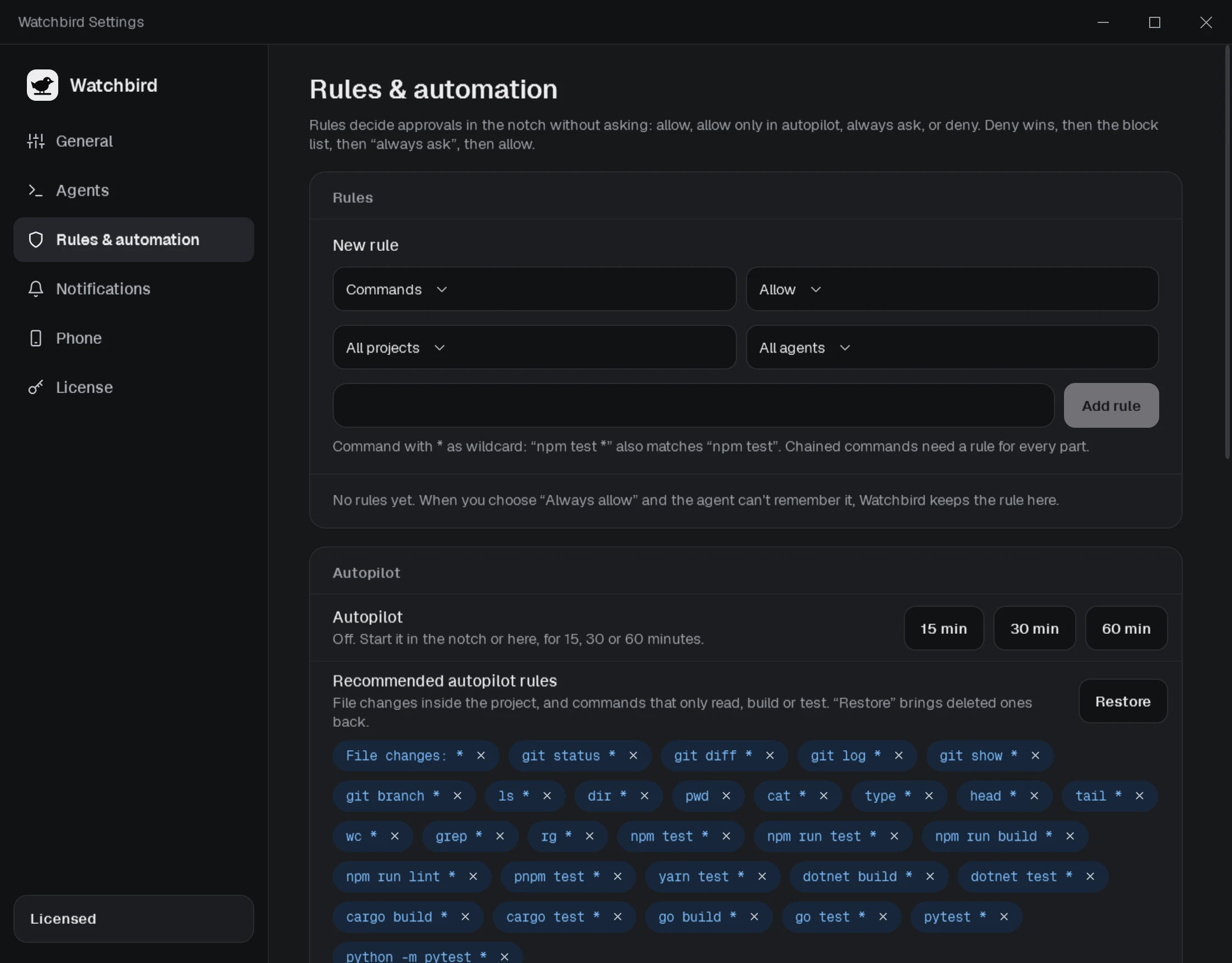The width and height of the screenshot is (1232, 963).
Task: Restore deleted recommended autopilot rules
Action: pos(1123,701)
